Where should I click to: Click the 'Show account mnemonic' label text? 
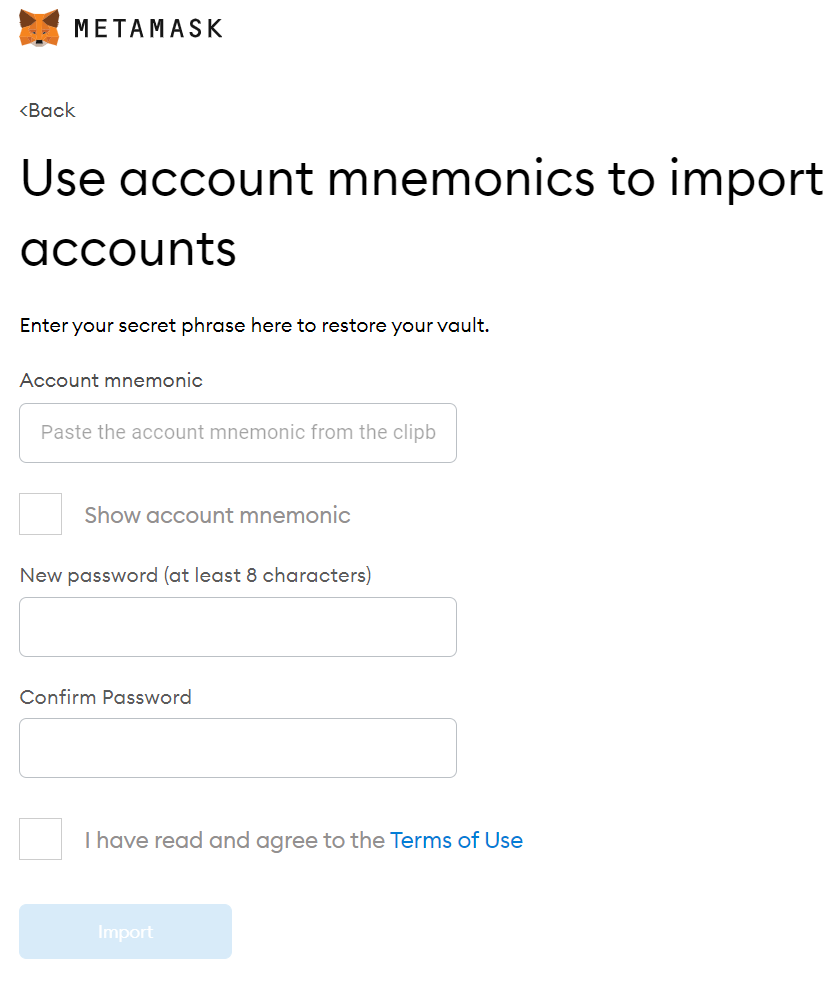point(217,515)
